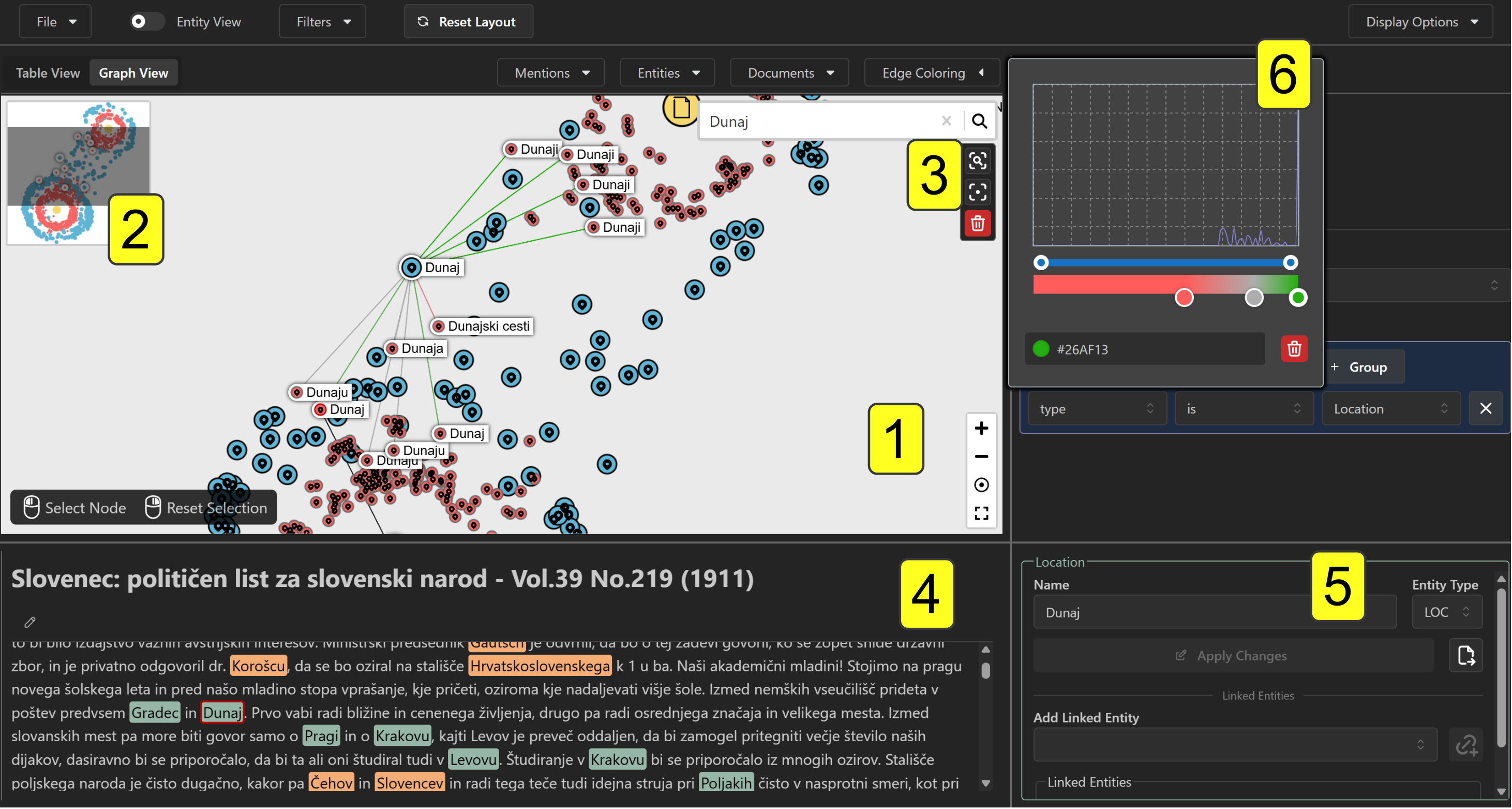Click the graph minimap thumbnail
The width and height of the screenshot is (1512, 809).
tap(79, 173)
